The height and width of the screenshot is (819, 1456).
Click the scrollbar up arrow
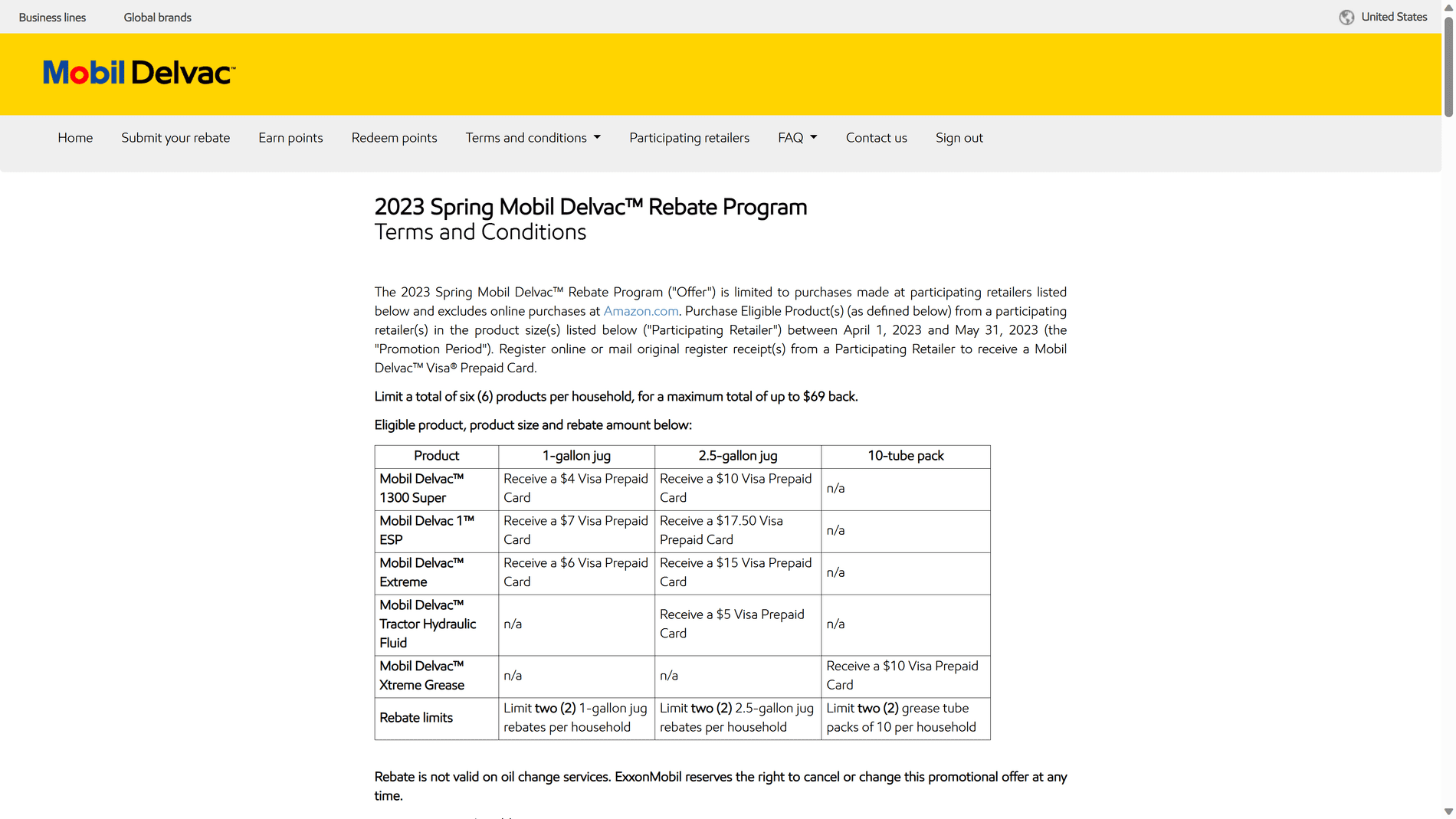pos(1448,7)
